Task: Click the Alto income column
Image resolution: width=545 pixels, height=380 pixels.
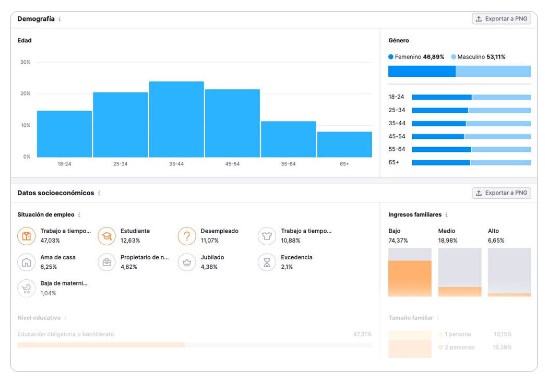Action: [509, 272]
